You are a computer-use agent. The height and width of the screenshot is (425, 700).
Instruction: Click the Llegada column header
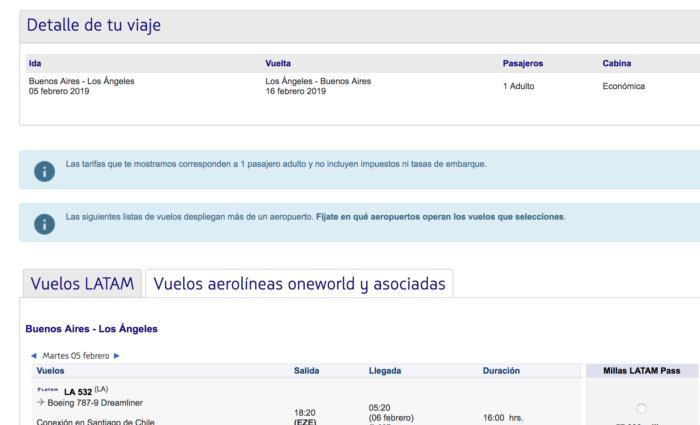pos(386,371)
